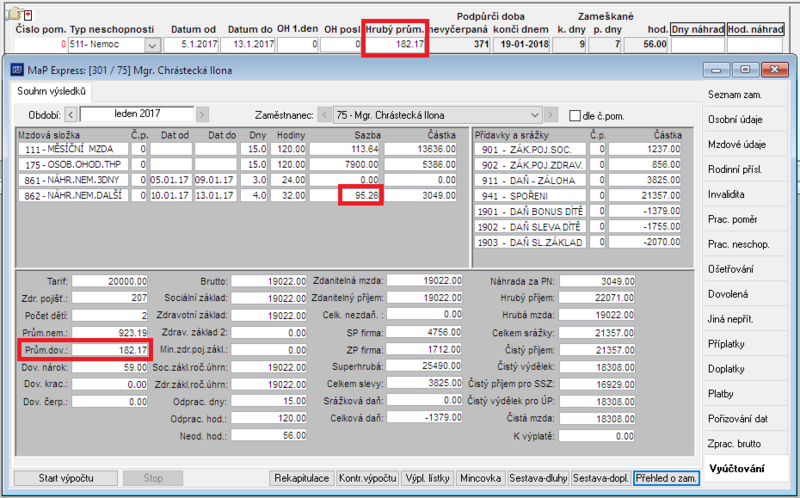Select next employee with Zaměstnanec right arrow
The height and width of the screenshot is (498, 800).
[x=551, y=115]
